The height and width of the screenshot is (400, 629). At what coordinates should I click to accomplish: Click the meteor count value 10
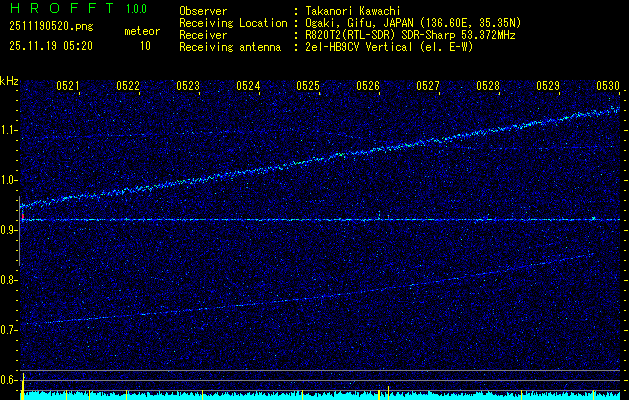pos(145,45)
